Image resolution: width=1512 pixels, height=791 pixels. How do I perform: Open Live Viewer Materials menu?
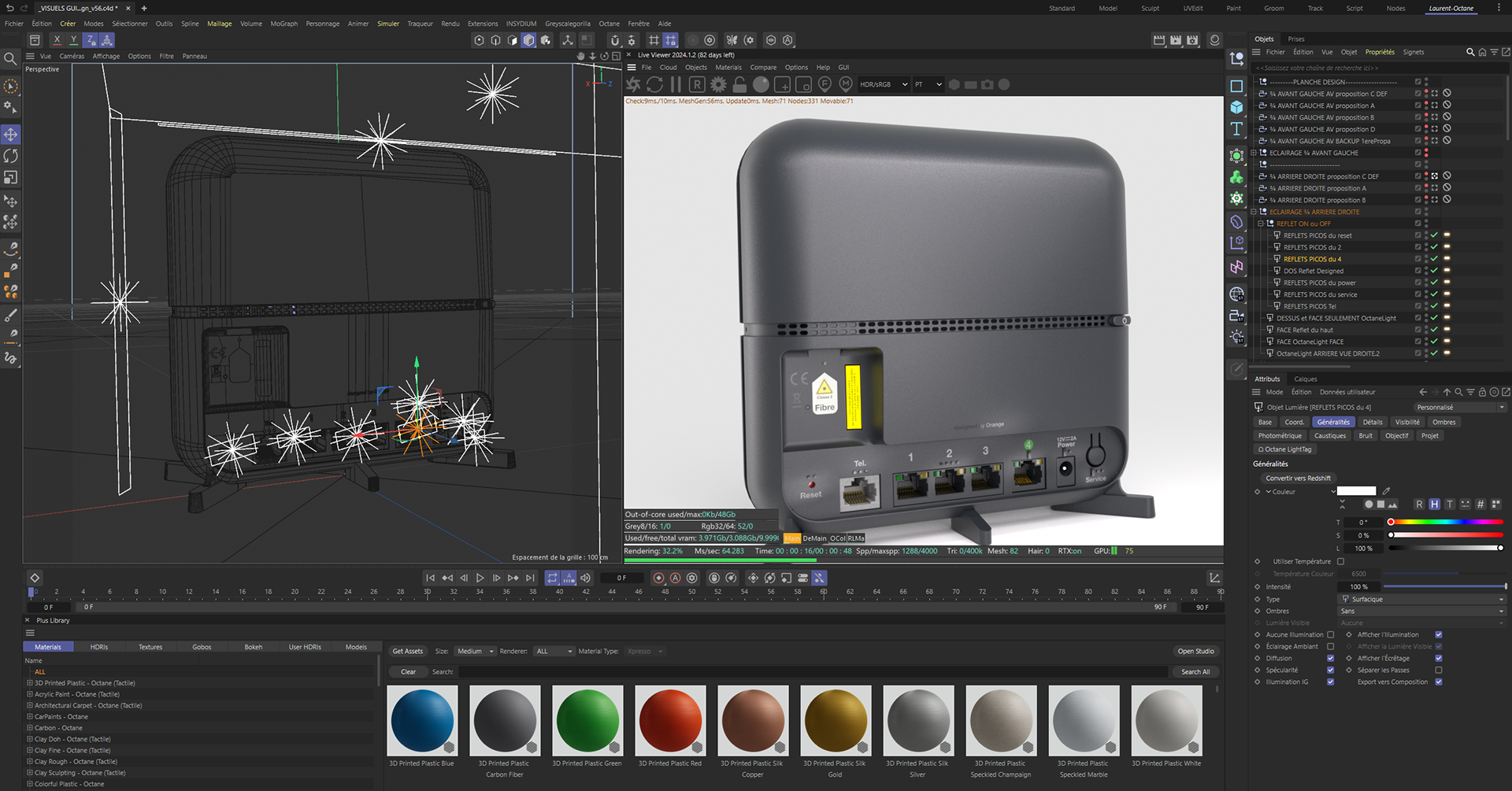(x=728, y=68)
